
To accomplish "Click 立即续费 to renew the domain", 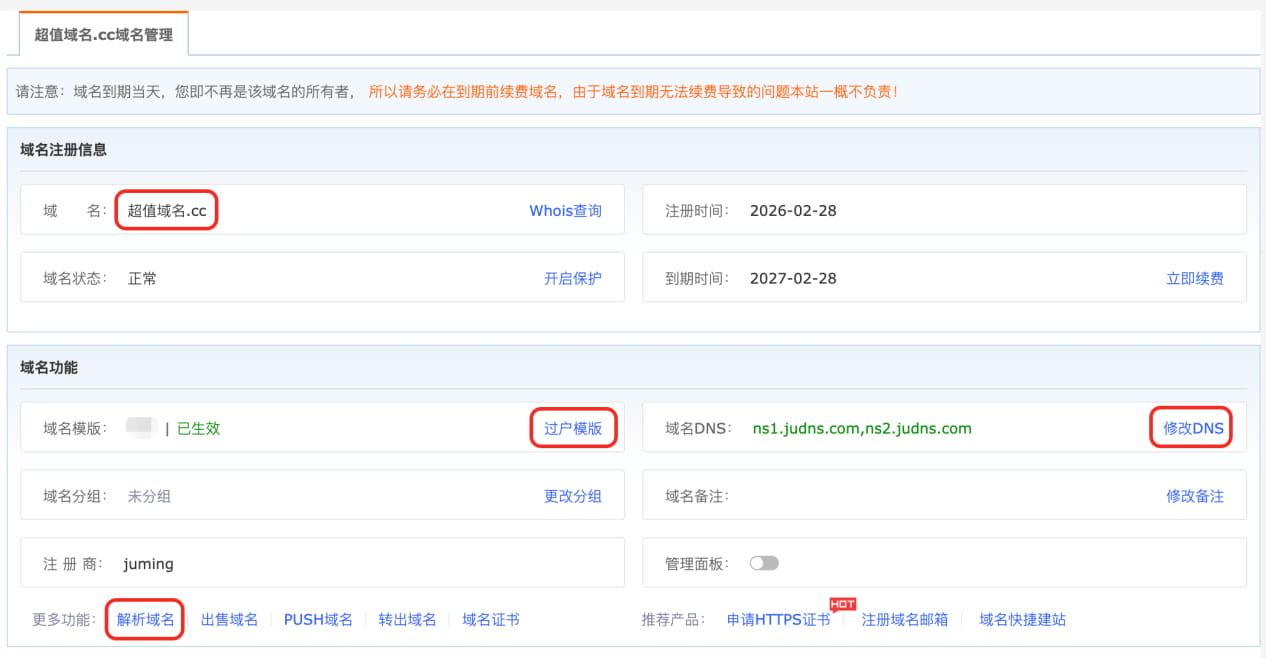I will [1194, 279].
